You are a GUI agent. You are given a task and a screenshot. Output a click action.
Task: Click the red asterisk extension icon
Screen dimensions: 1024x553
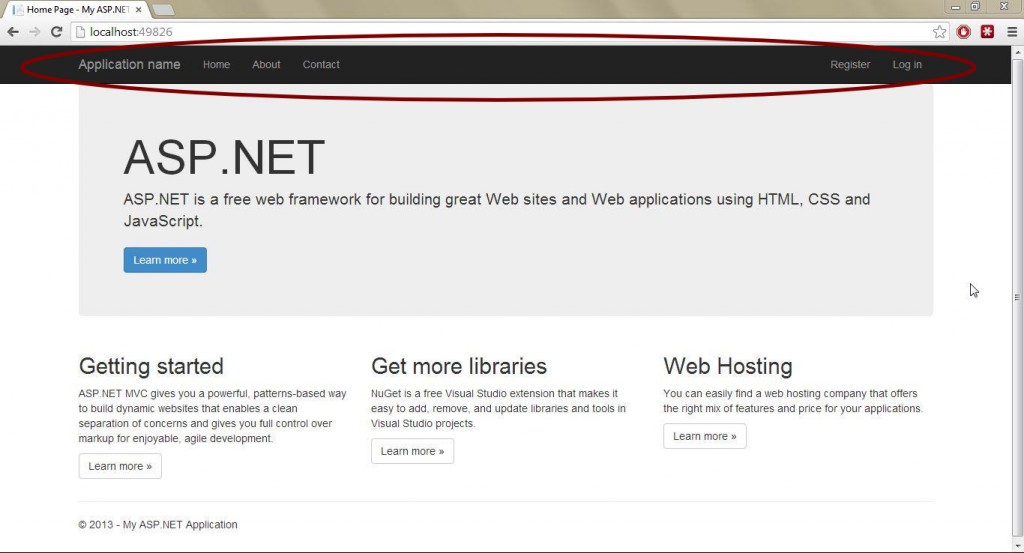tap(987, 32)
